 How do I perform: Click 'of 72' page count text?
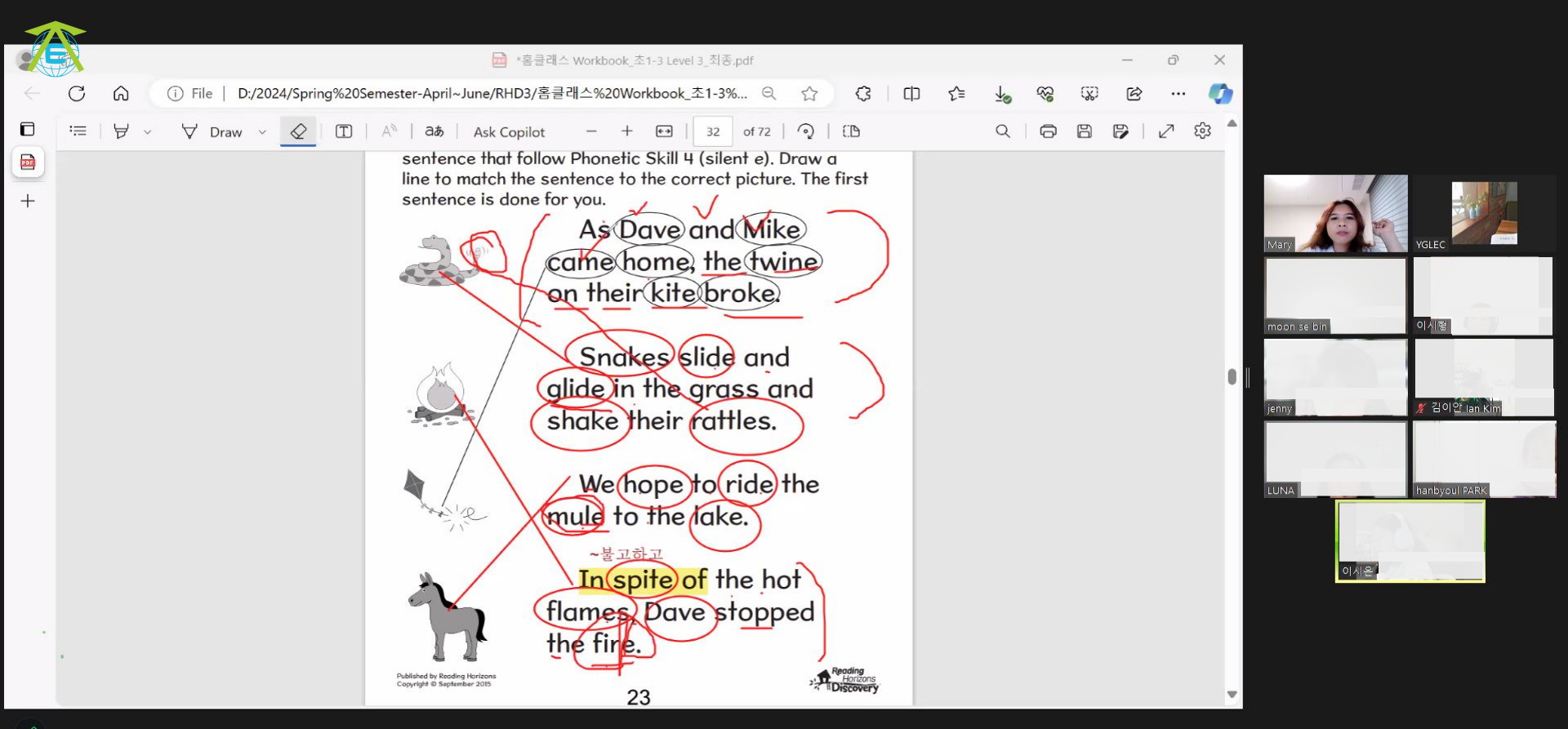757,131
